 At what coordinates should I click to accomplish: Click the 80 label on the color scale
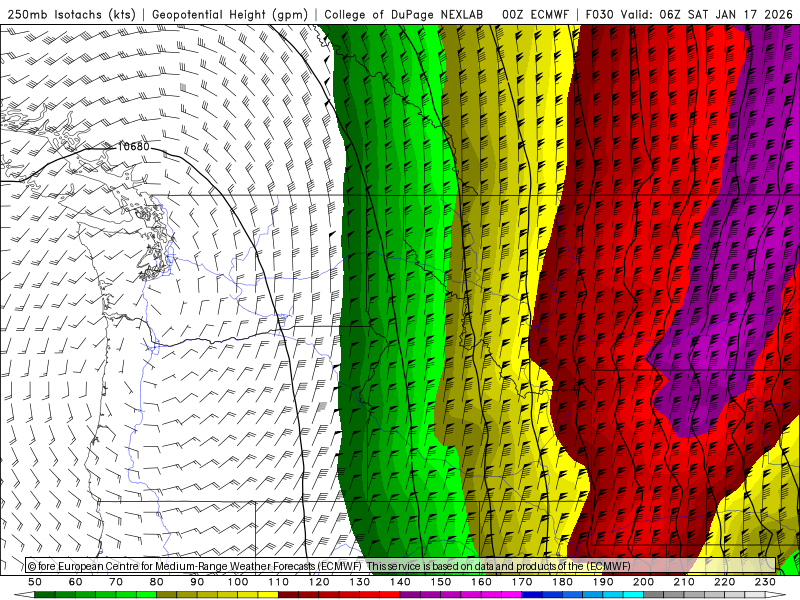click(x=157, y=582)
